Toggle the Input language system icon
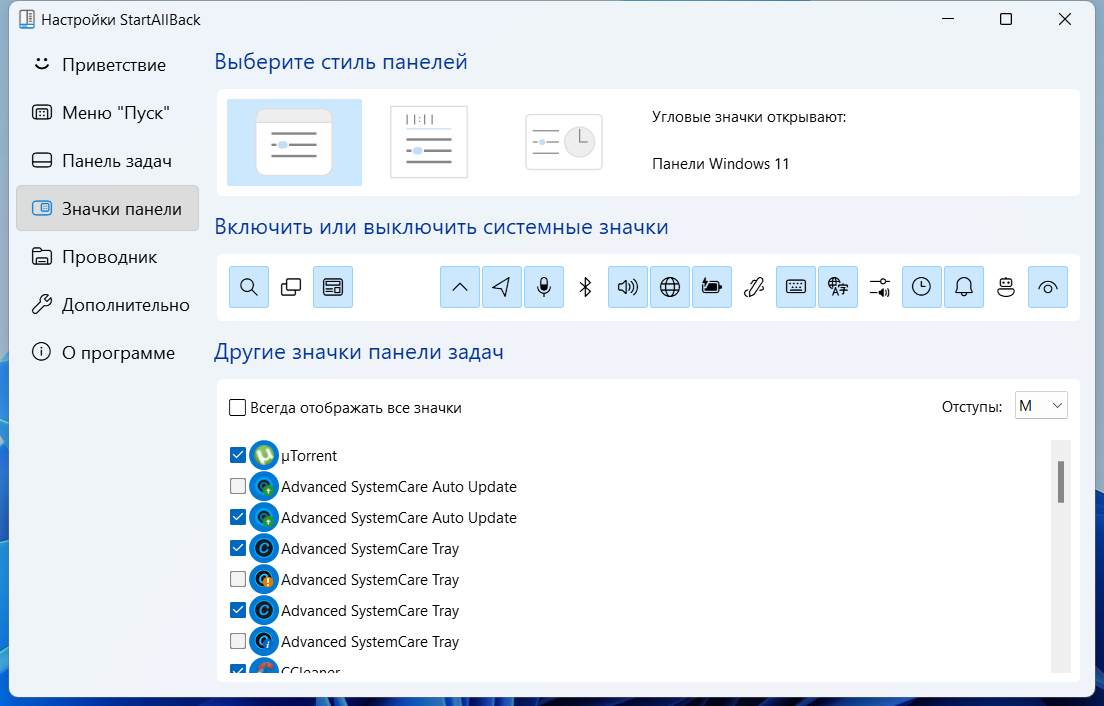1104x706 pixels. pos(838,287)
